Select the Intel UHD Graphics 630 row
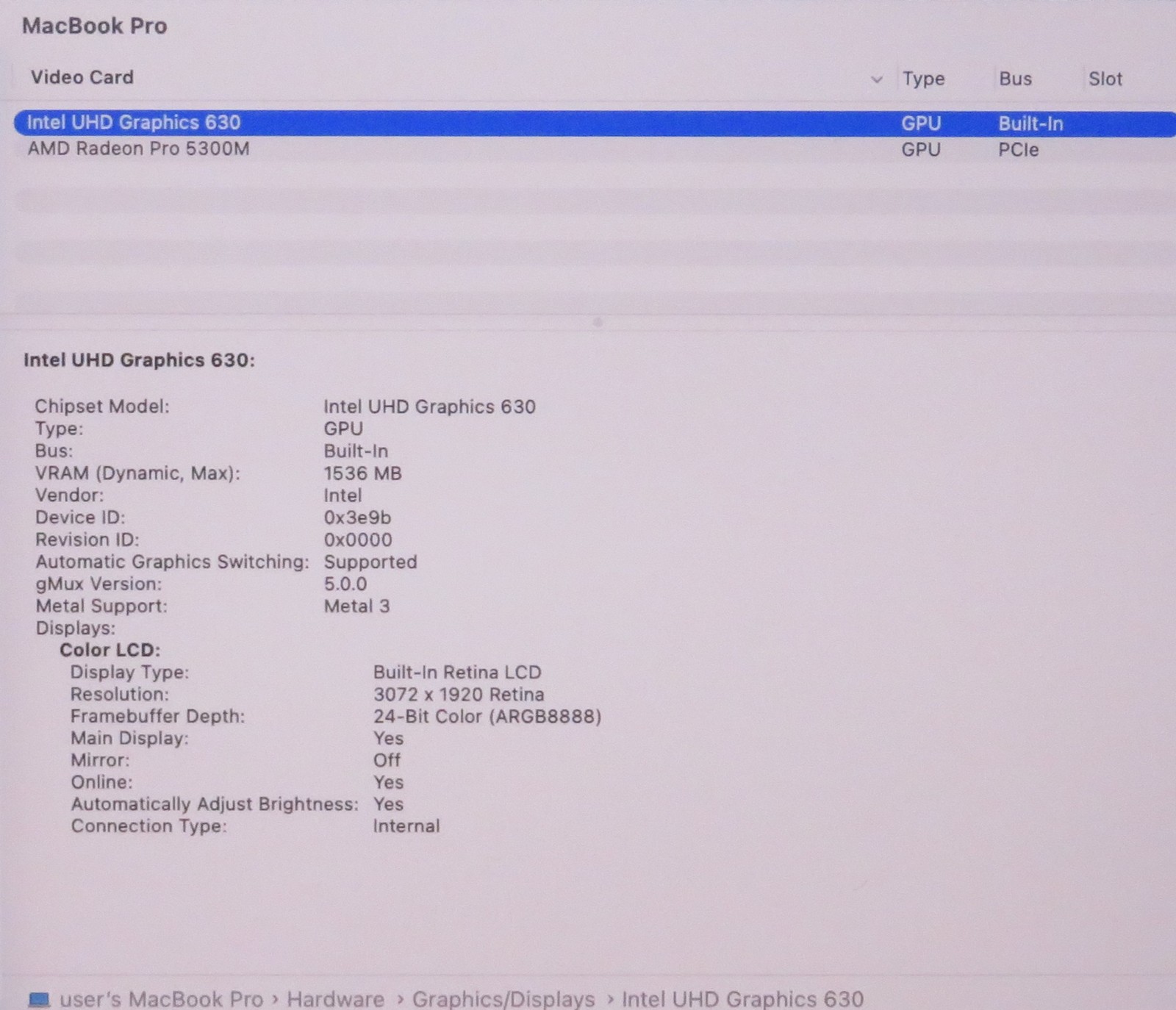 pos(595,123)
